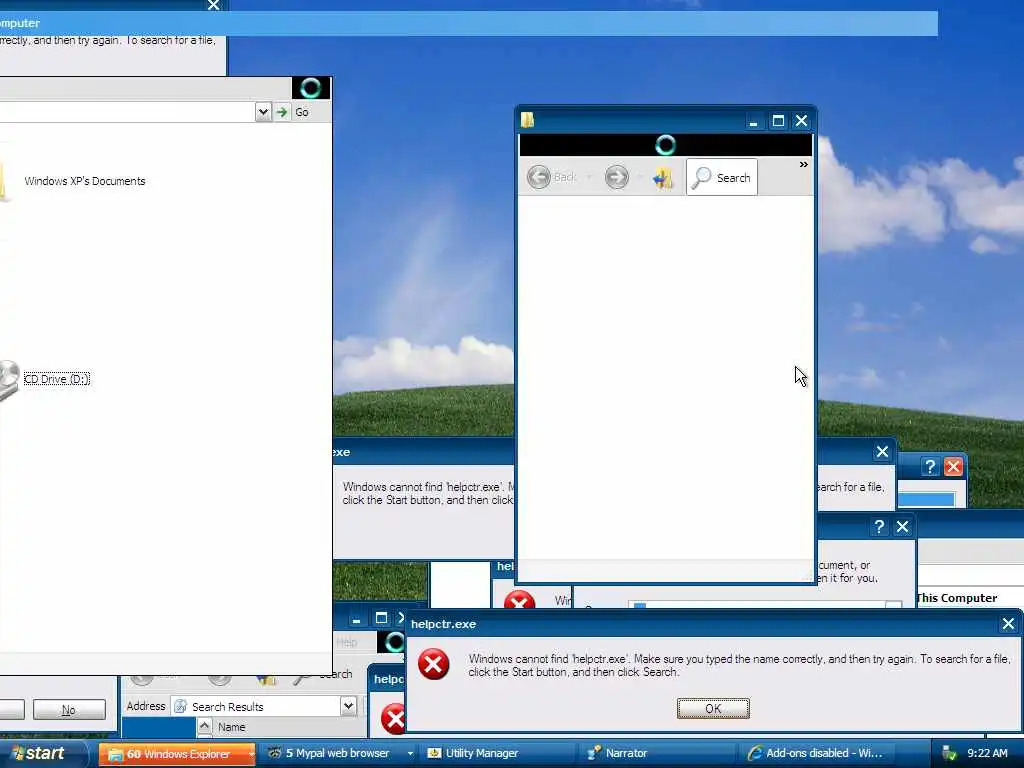Click the CD drive disc icon

point(9,379)
